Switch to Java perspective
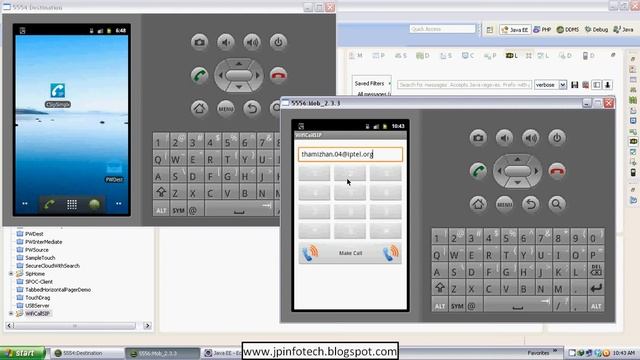 point(624,29)
